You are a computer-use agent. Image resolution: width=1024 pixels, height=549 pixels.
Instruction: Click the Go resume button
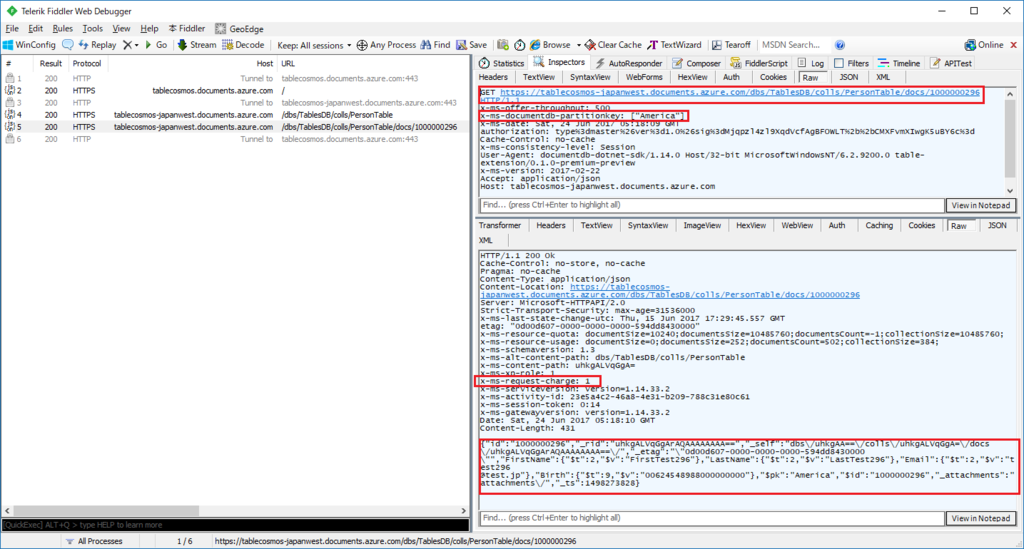156,45
